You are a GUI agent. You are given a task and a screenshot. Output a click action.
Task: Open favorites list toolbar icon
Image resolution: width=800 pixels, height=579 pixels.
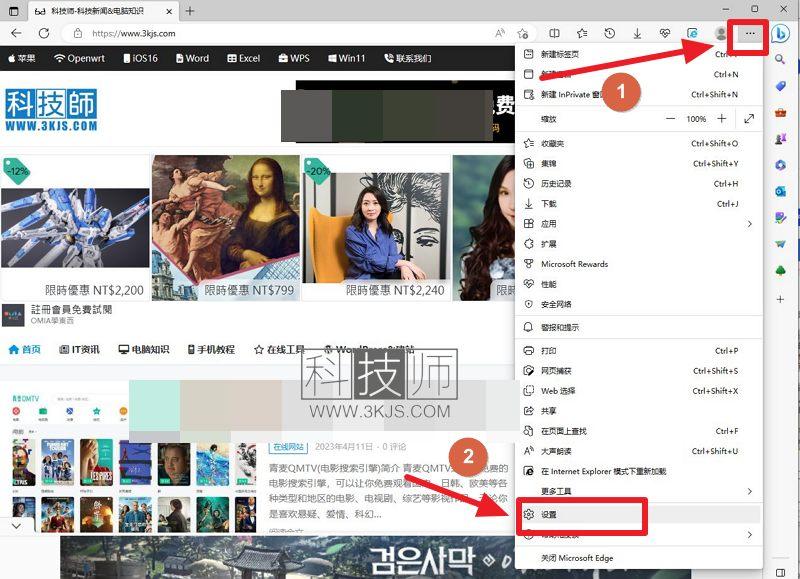(582, 33)
